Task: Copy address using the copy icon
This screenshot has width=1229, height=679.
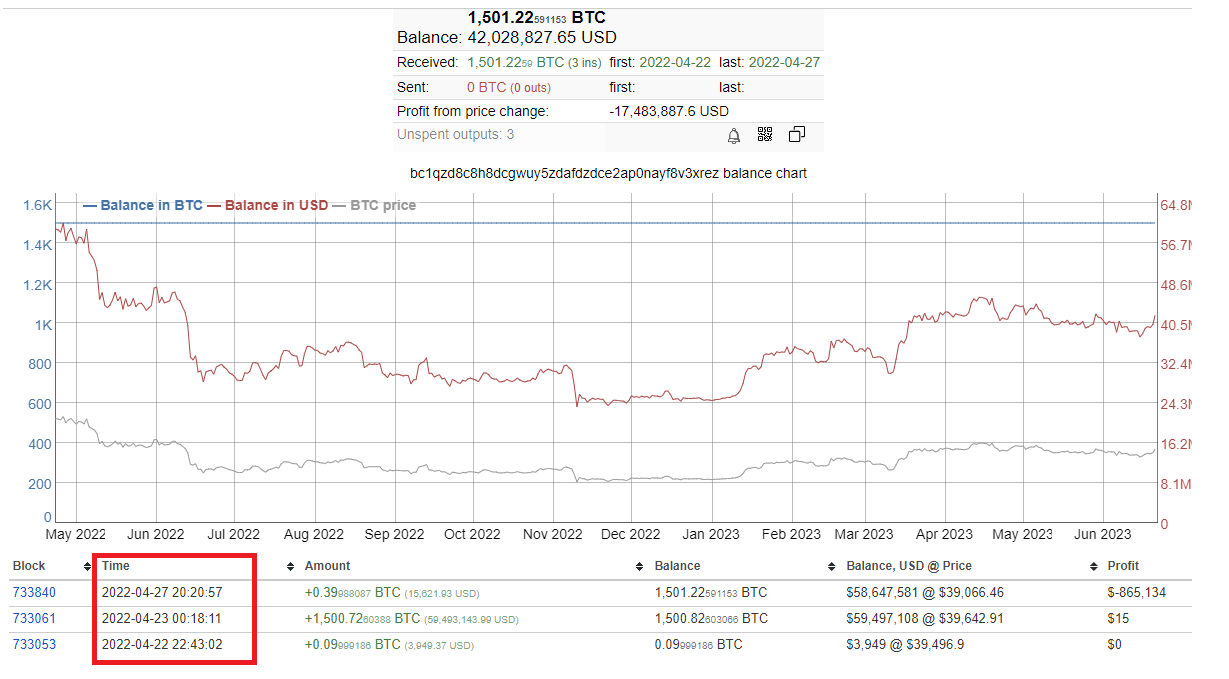Action: click(797, 135)
